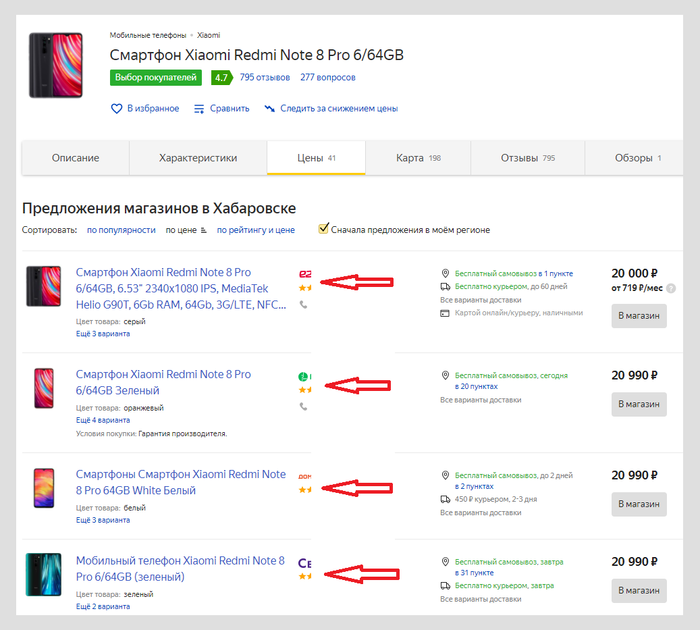
Task: Click pickup pin icon in 31 пункте offer
Action: point(445,562)
